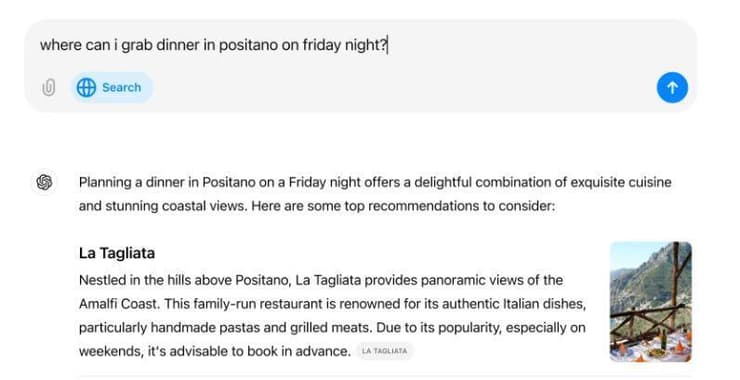Click at end of prompt after "night?"

(x=388, y=45)
